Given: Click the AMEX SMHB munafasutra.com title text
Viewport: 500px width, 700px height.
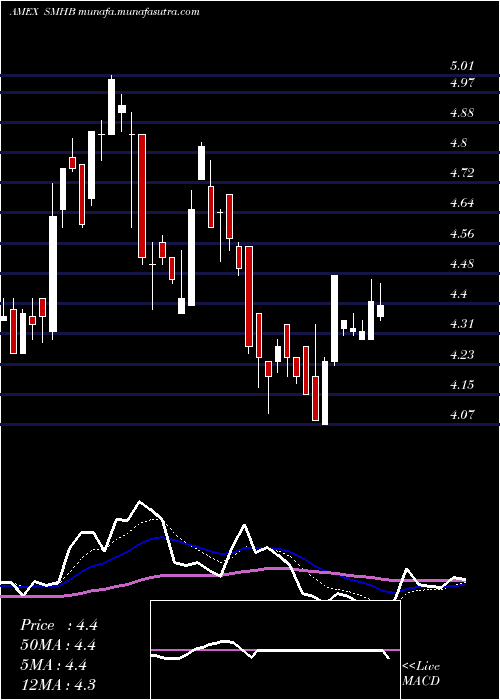Looking at the screenshot, I should click(x=104, y=12).
